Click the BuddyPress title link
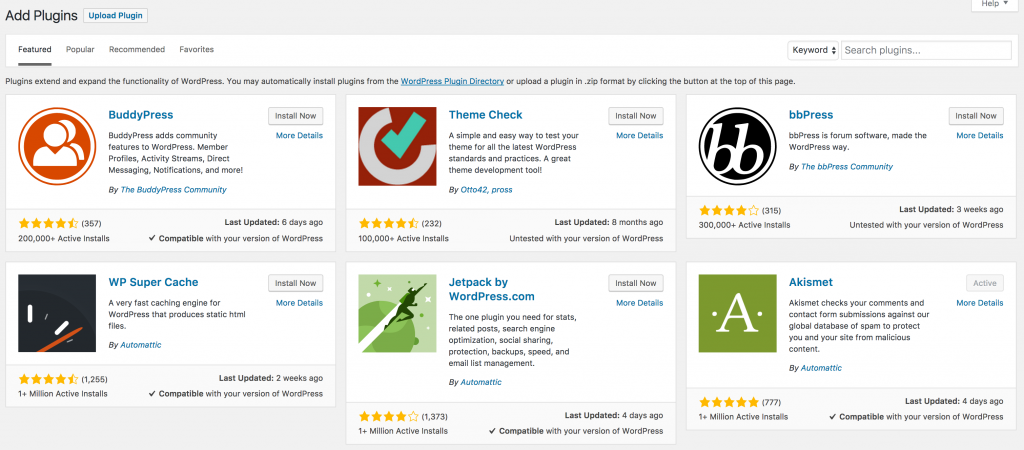Image resolution: width=1024 pixels, height=450 pixels. 140,115
